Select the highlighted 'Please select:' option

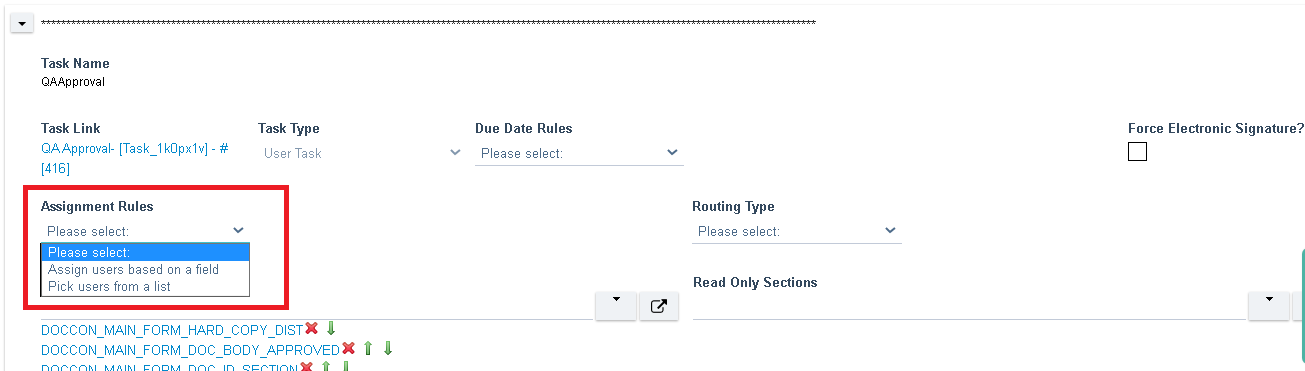[145, 252]
